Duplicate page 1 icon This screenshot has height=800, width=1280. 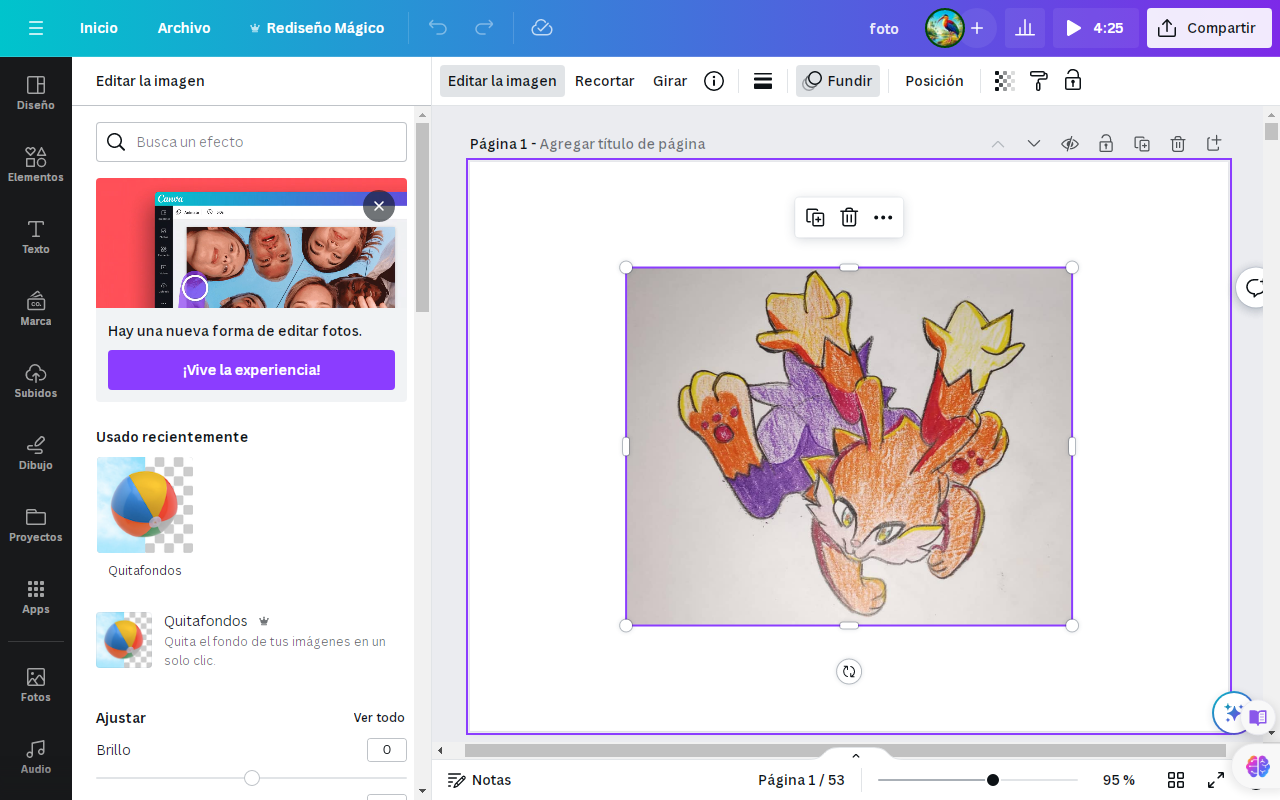point(1142,144)
